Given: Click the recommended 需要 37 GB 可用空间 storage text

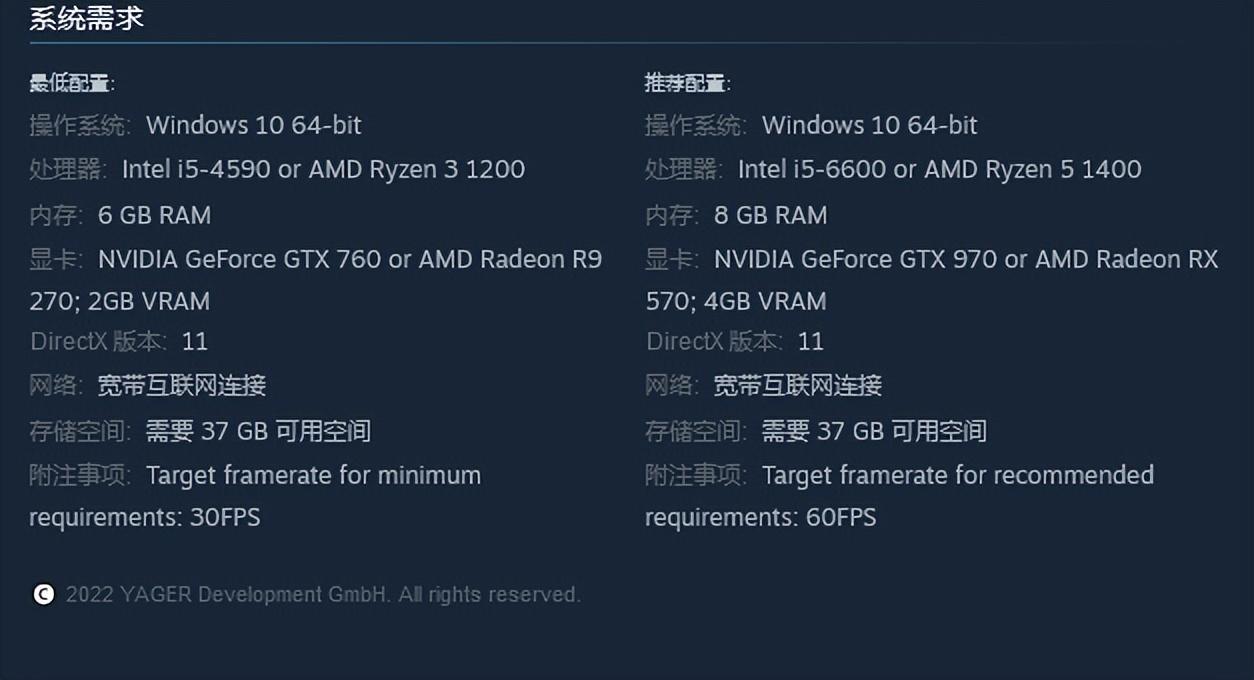Looking at the screenshot, I should coord(874,431).
